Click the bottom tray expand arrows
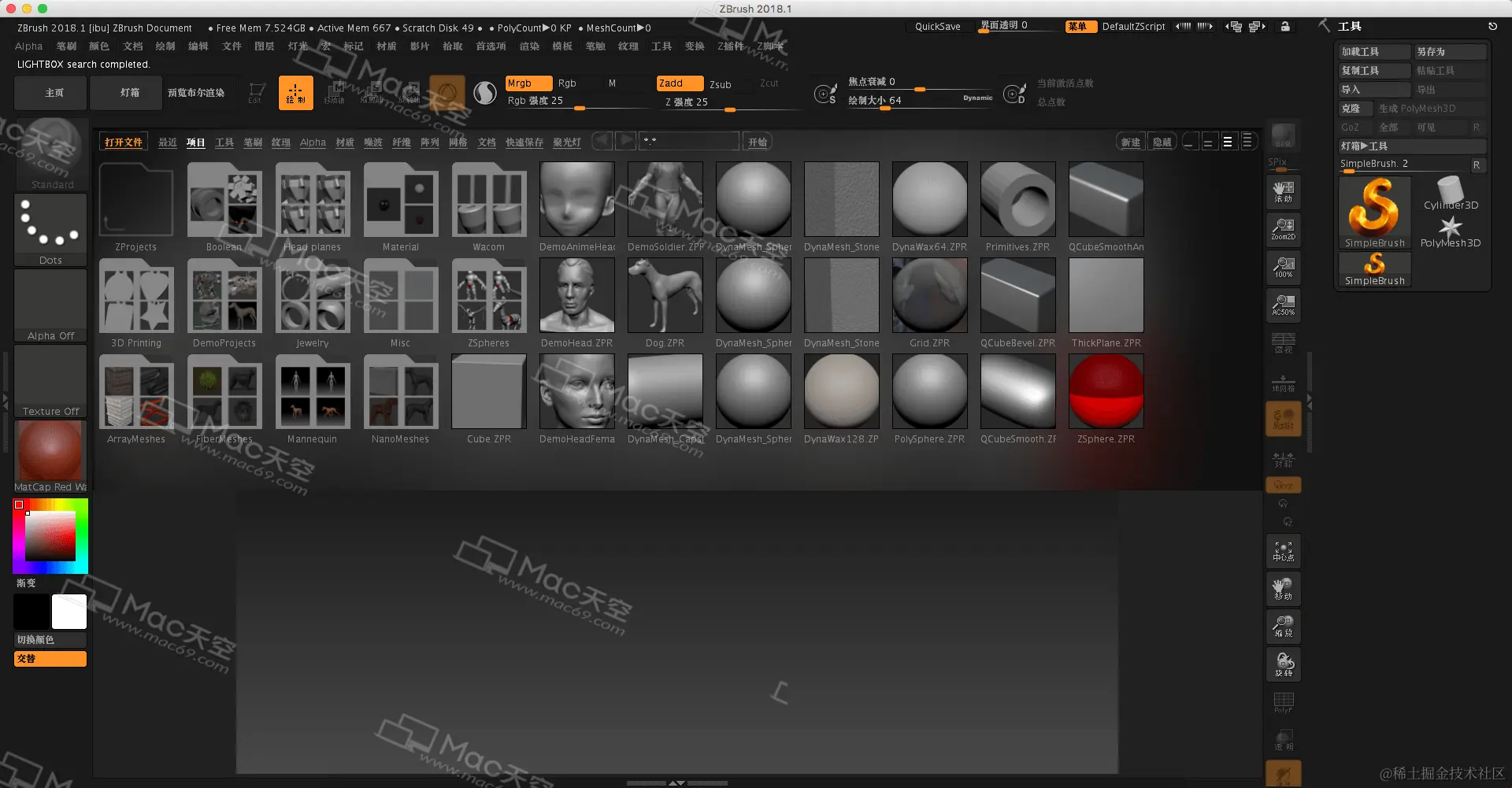 click(x=676, y=783)
